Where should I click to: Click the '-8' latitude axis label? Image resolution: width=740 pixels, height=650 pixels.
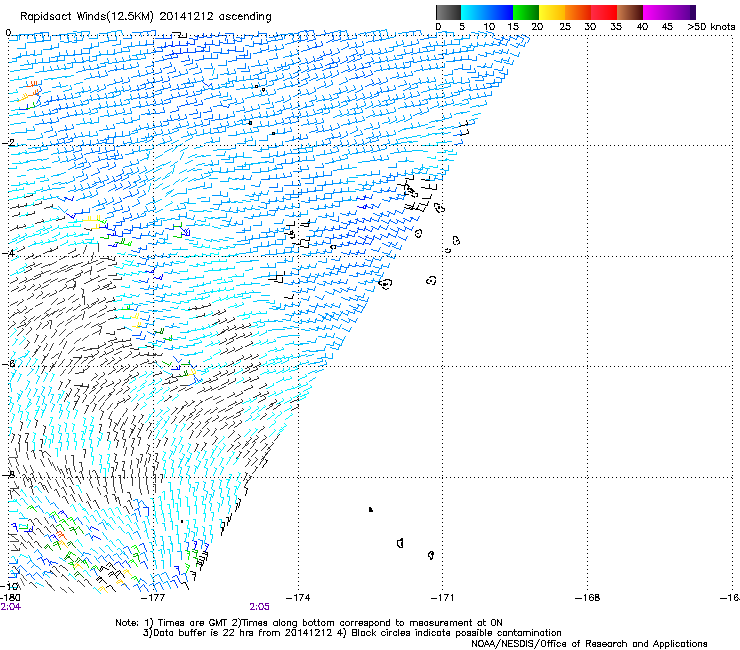tap(8, 474)
